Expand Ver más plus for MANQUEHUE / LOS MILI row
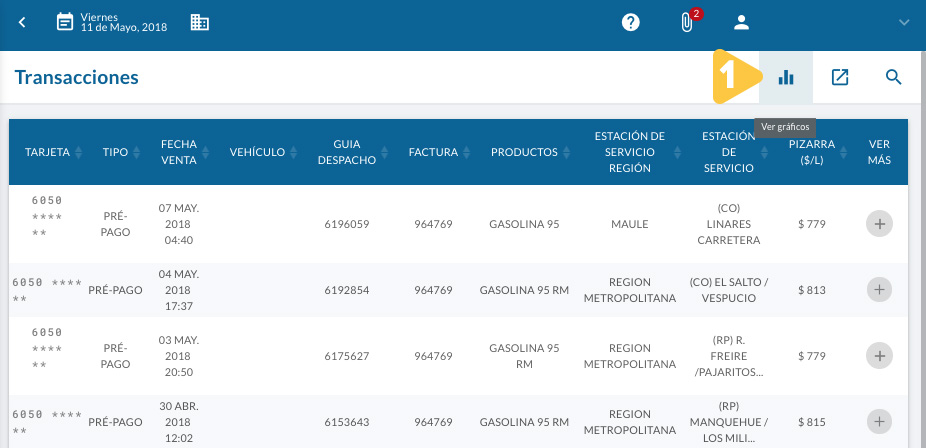 (x=879, y=422)
